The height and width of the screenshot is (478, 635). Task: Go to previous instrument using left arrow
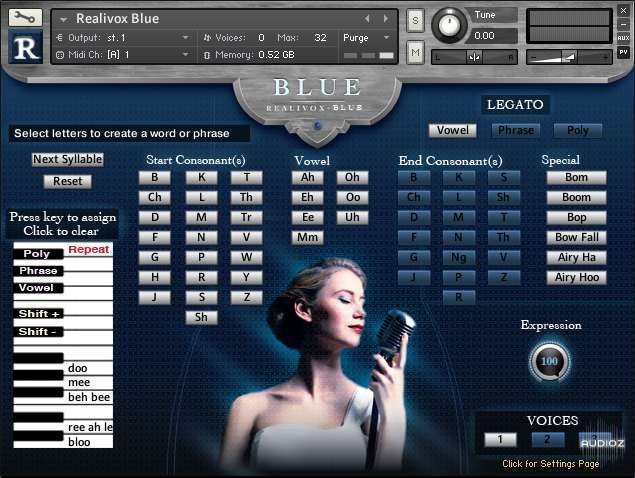click(367, 19)
